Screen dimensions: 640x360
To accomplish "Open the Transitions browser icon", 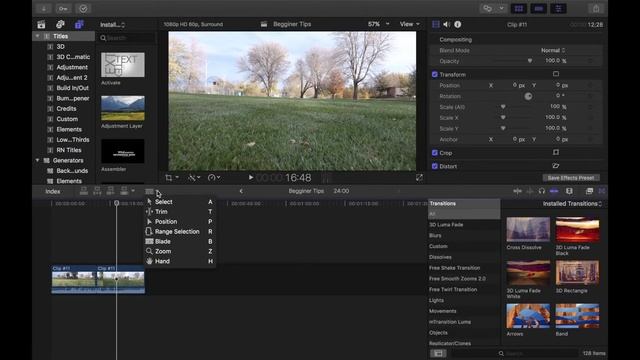I will (602, 191).
